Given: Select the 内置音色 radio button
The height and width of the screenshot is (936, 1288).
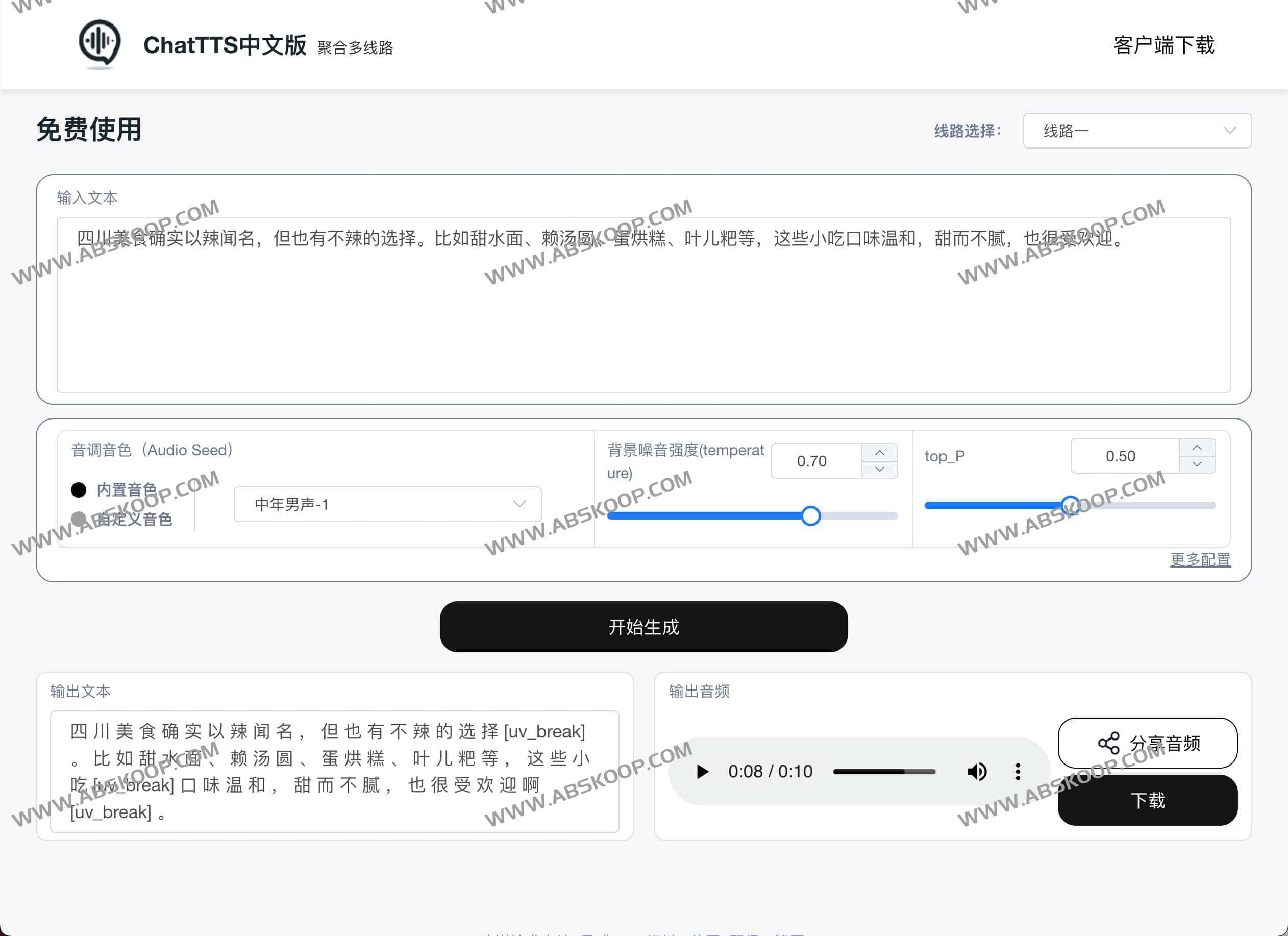Looking at the screenshot, I should [79, 489].
